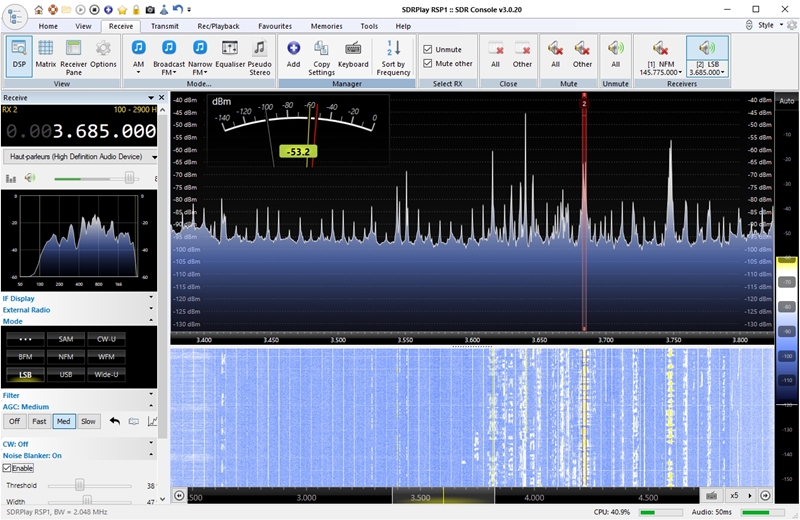Show the Receiver Pane

tap(73, 57)
